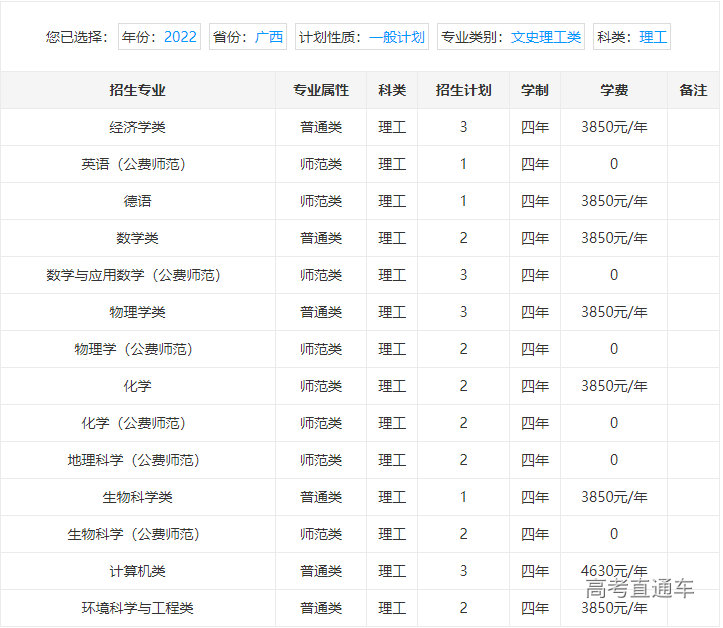Click the 高考直通车 watermark logo
Screen dimensions: 723x628
click(640, 588)
